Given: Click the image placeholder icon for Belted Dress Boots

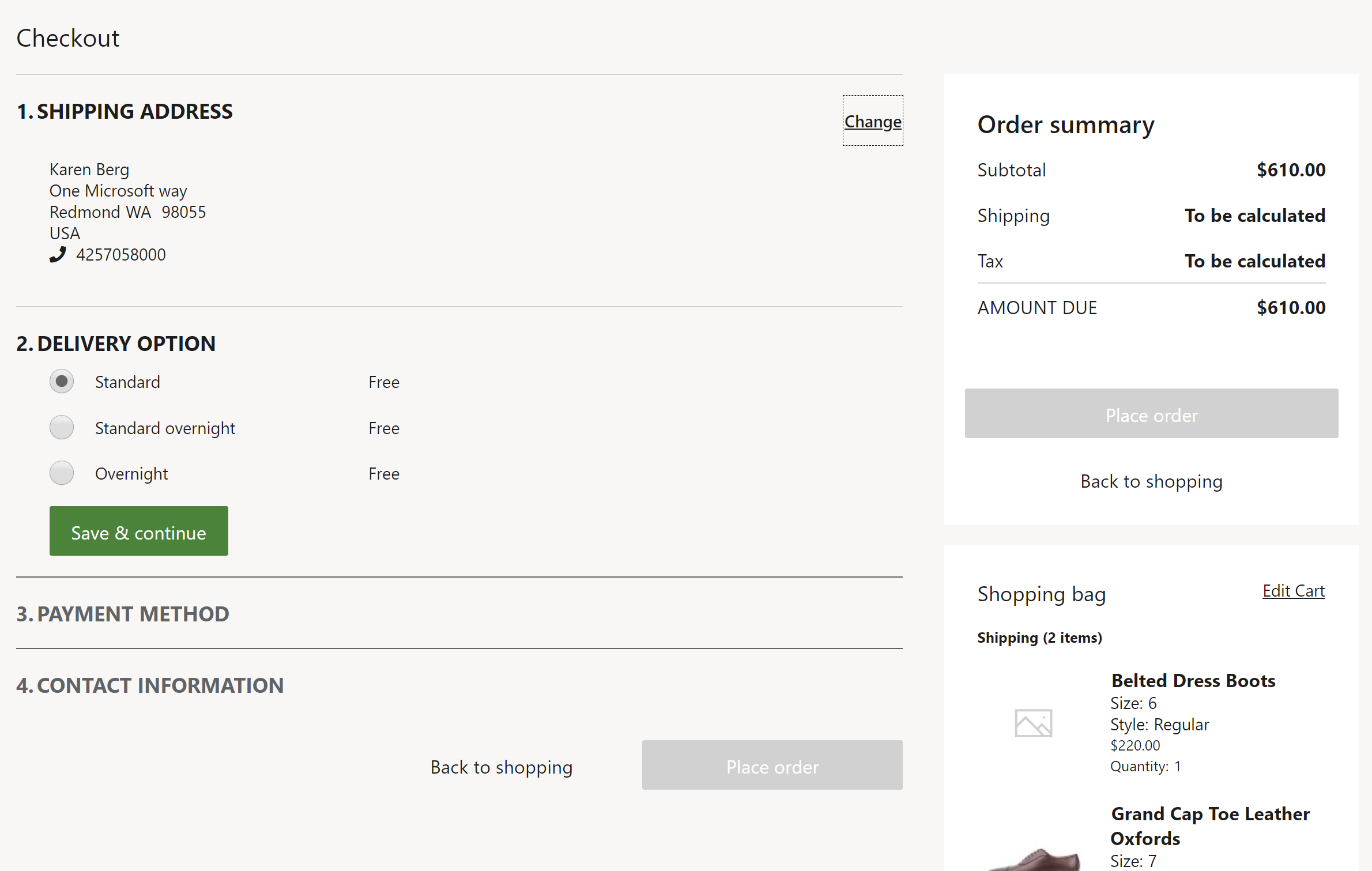Looking at the screenshot, I should pos(1033,723).
